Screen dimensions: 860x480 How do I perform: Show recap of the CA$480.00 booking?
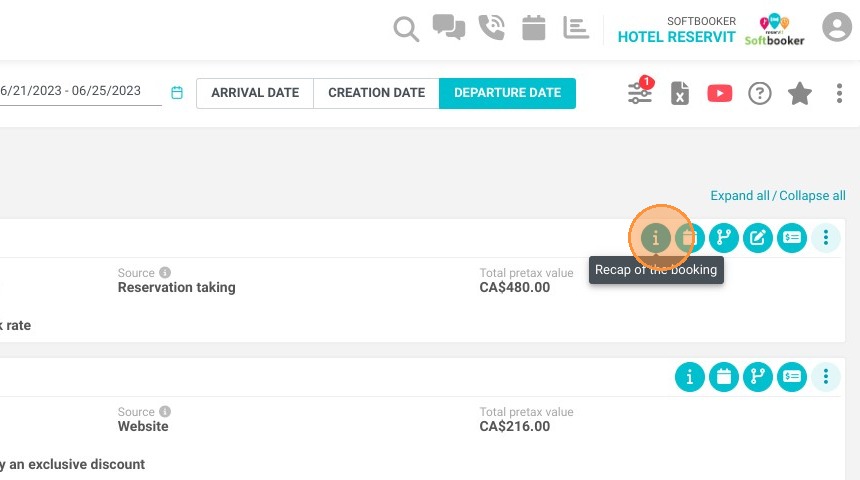tap(655, 238)
